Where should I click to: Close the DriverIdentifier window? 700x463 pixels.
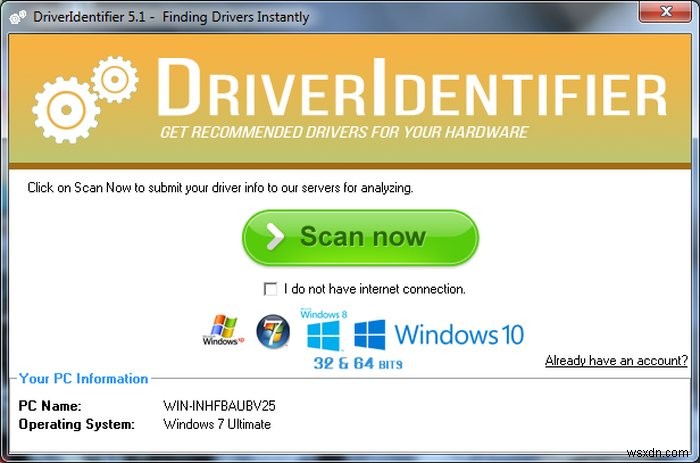(x=666, y=11)
